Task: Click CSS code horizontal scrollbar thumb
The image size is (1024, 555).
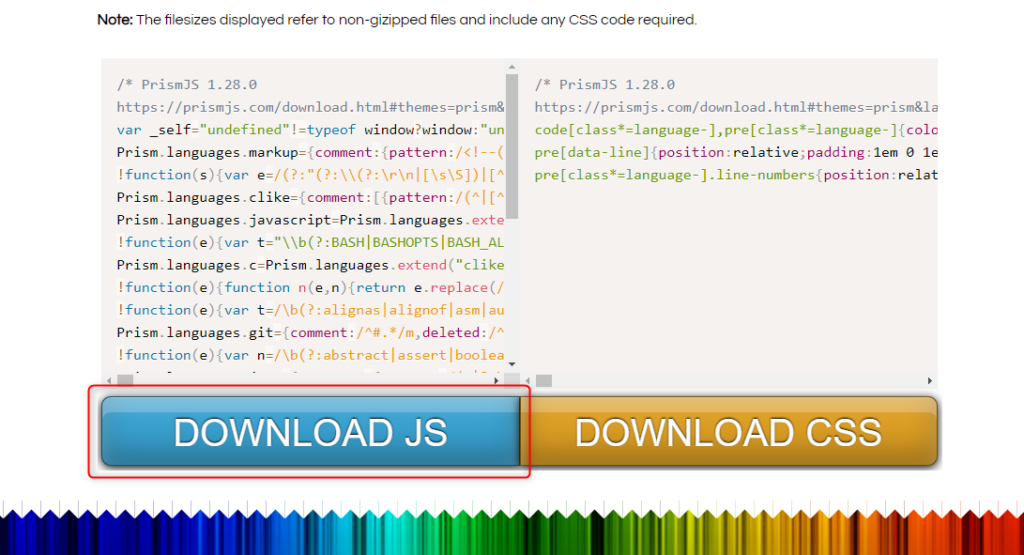Action: pos(544,381)
